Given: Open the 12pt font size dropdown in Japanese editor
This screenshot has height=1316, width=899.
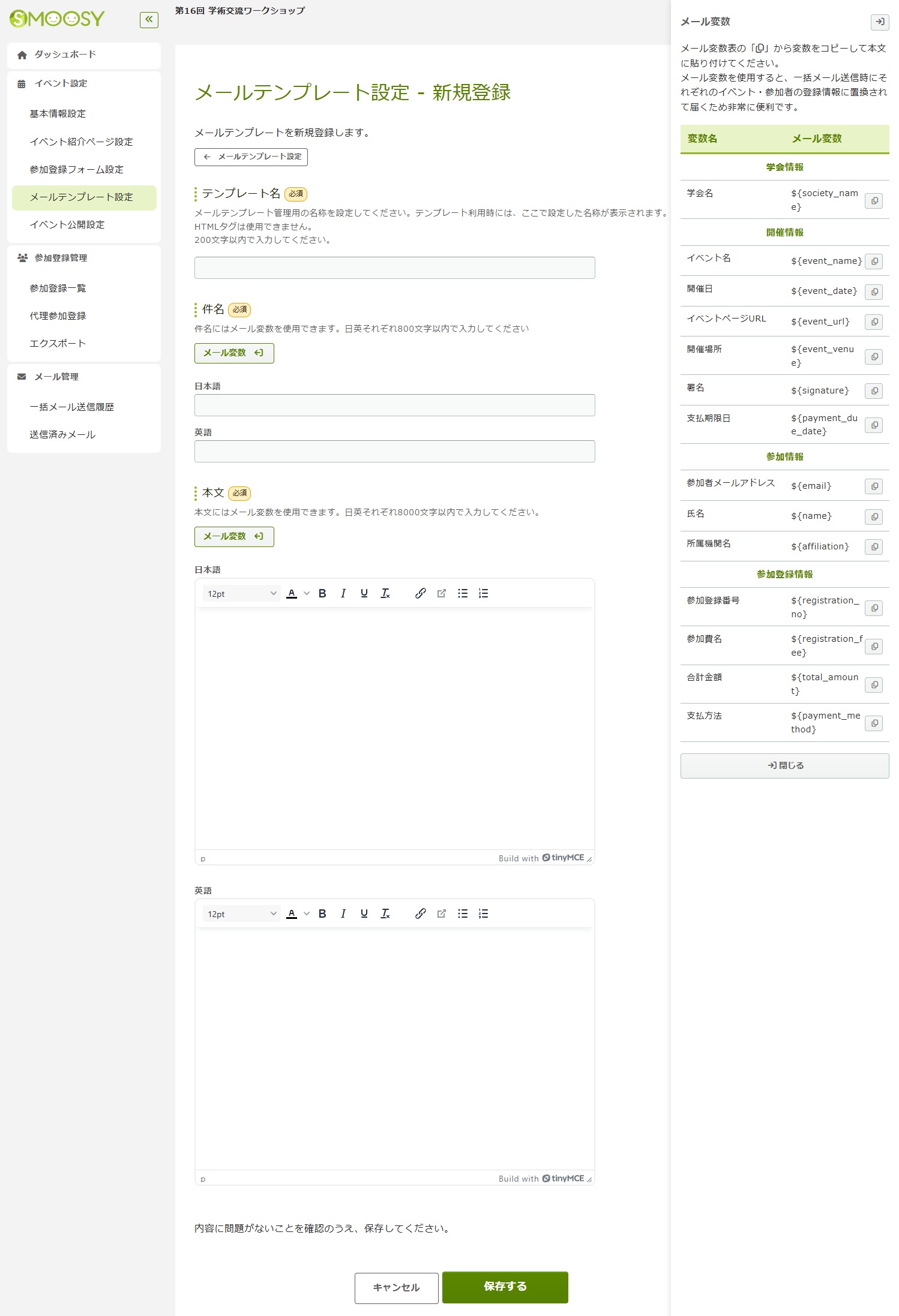Looking at the screenshot, I should coord(241,593).
